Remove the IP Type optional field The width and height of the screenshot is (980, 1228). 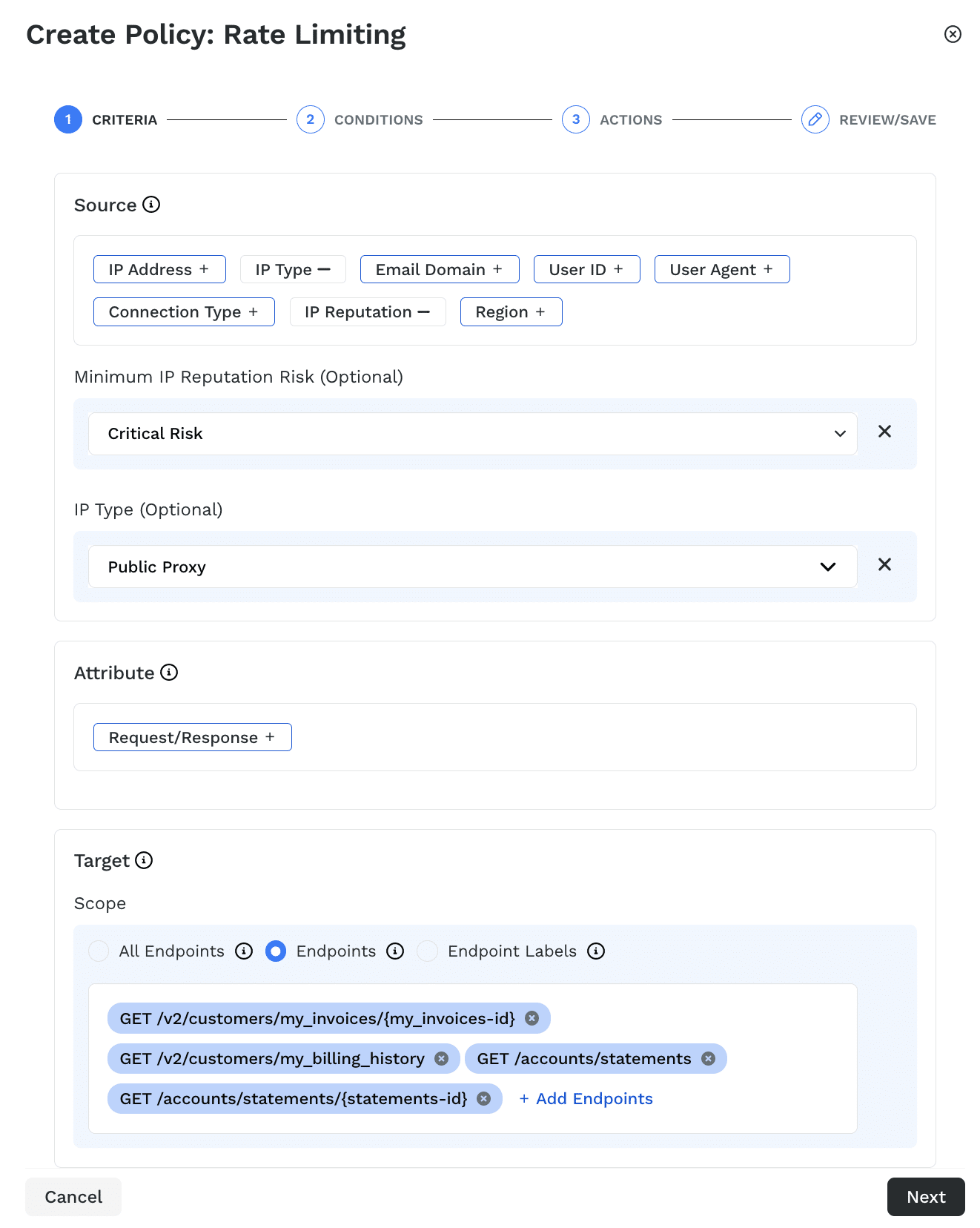click(x=884, y=565)
